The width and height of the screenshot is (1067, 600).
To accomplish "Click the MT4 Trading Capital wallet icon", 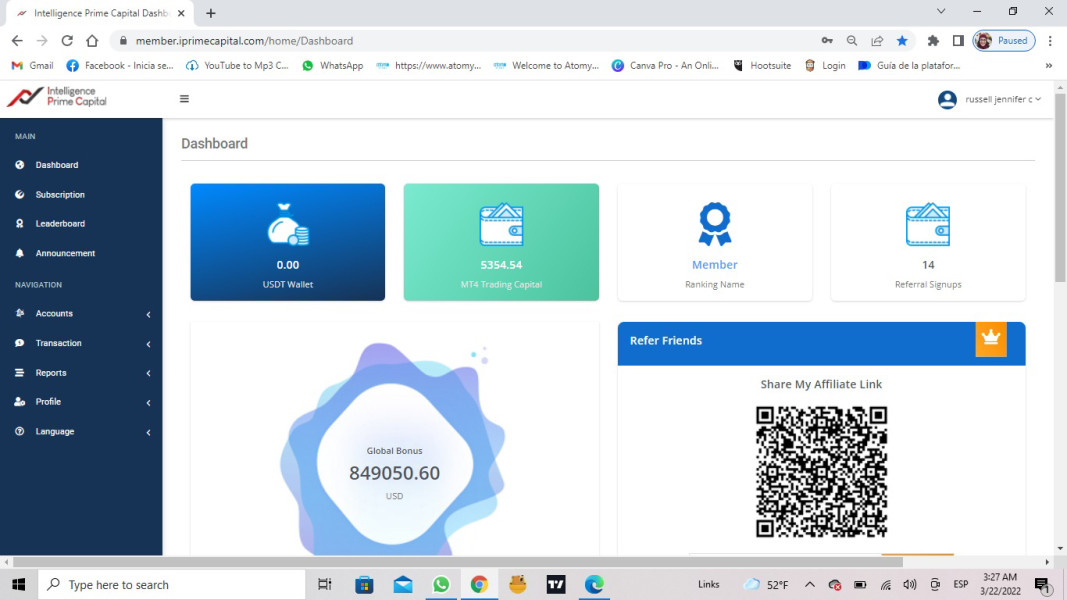I will pyautogui.click(x=501, y=225).
